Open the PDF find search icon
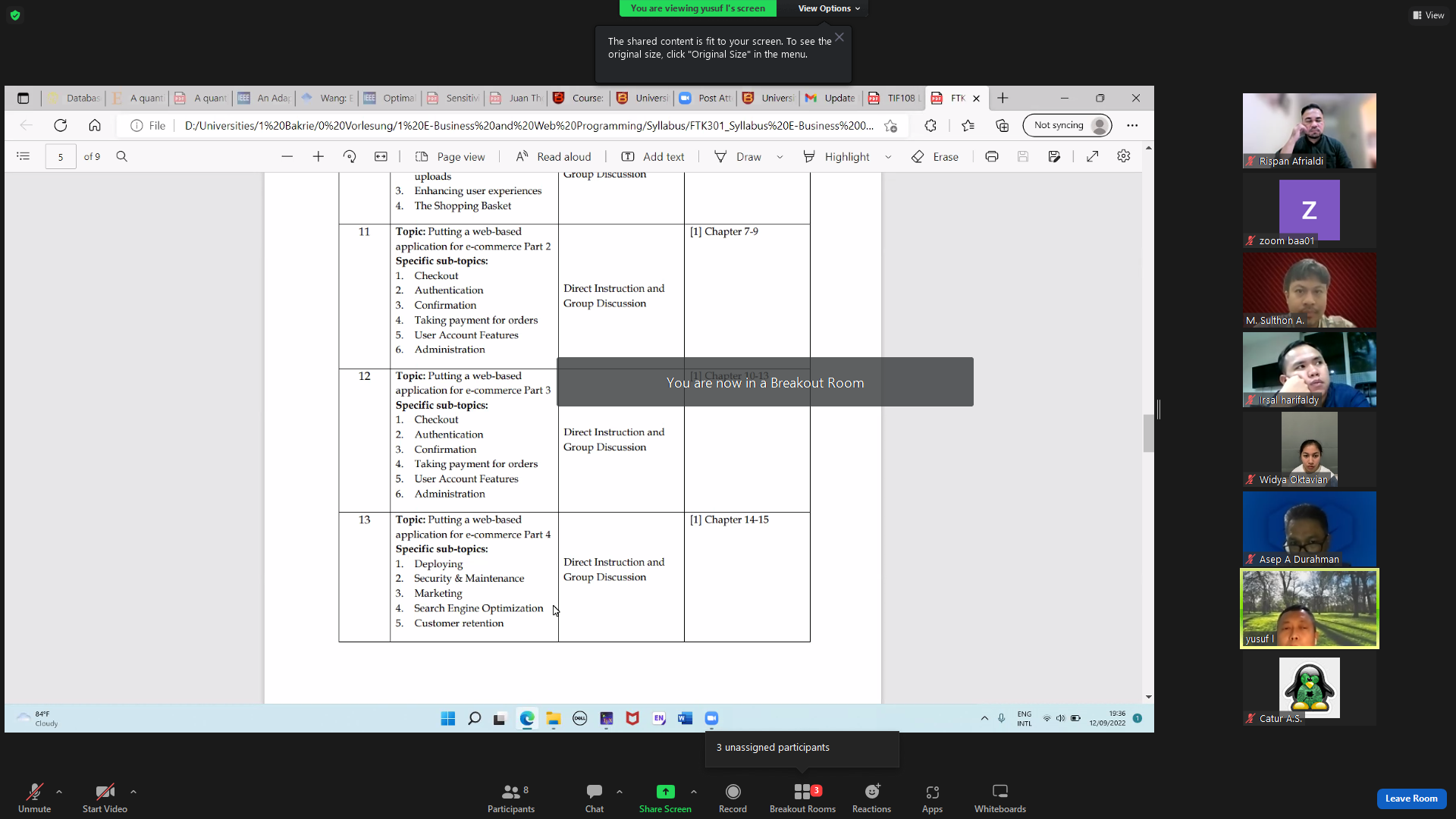Viewport: 1456px width, 819px height. [x=121, y=156]
